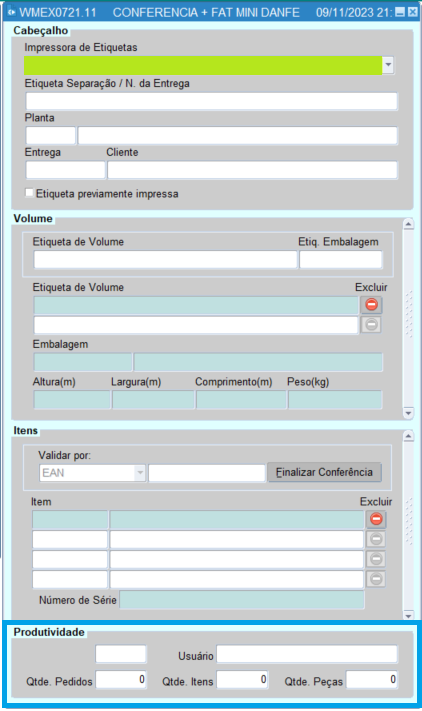
Task: Select the Usuário field in Produtividade
Action: point(307,655)
